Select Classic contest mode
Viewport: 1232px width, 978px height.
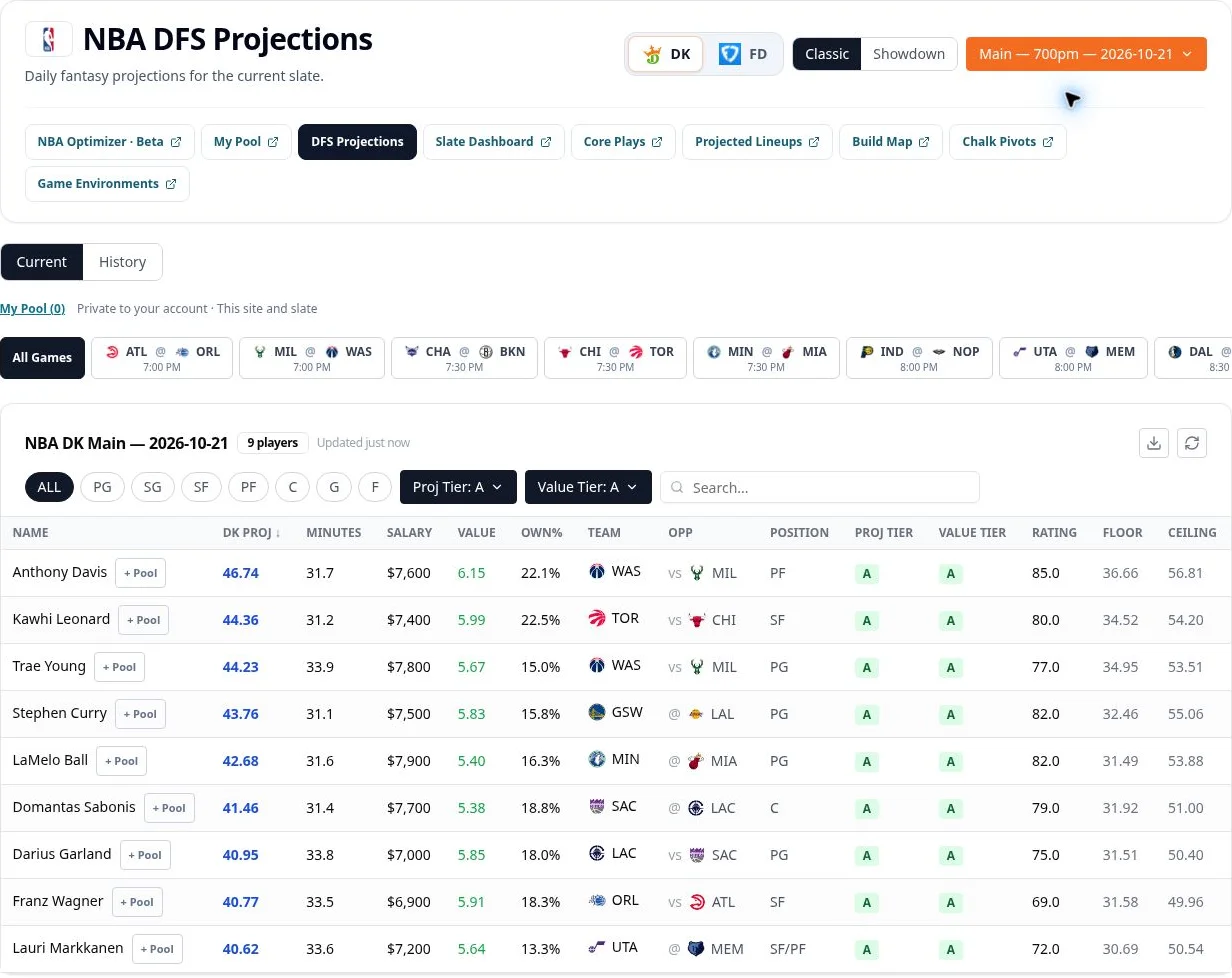point(827,54)
